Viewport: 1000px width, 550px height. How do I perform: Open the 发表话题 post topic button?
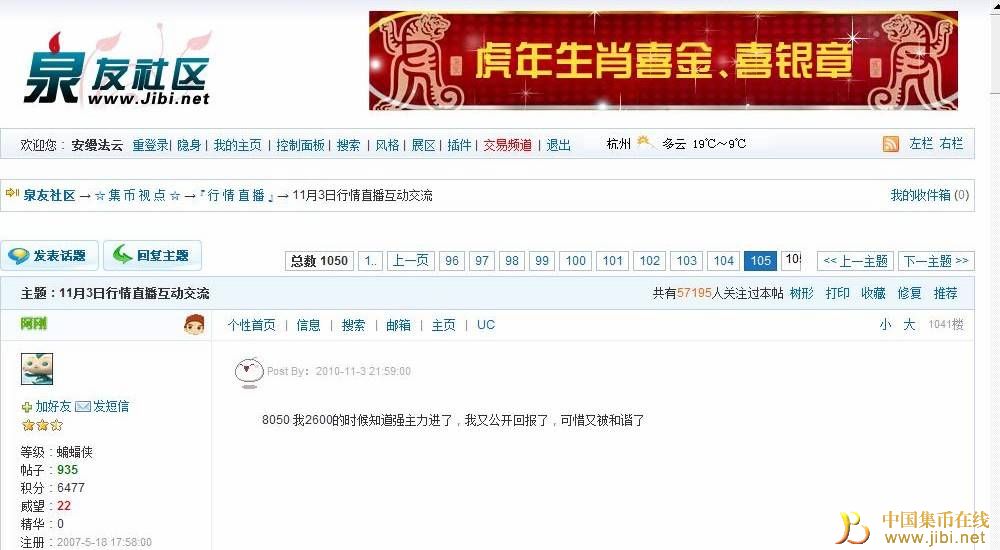tap(49, 256)
